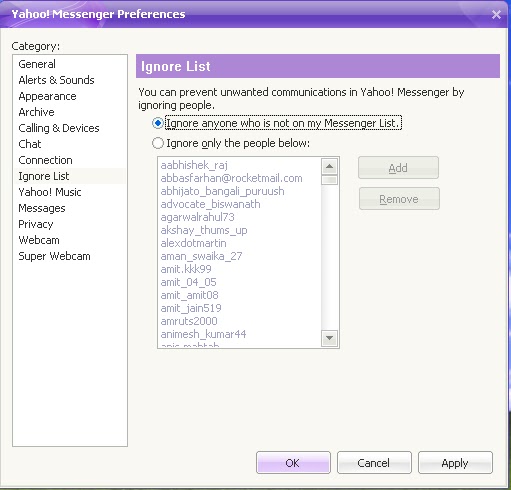
Task: Click the Add button
Action: pos(398,168)
